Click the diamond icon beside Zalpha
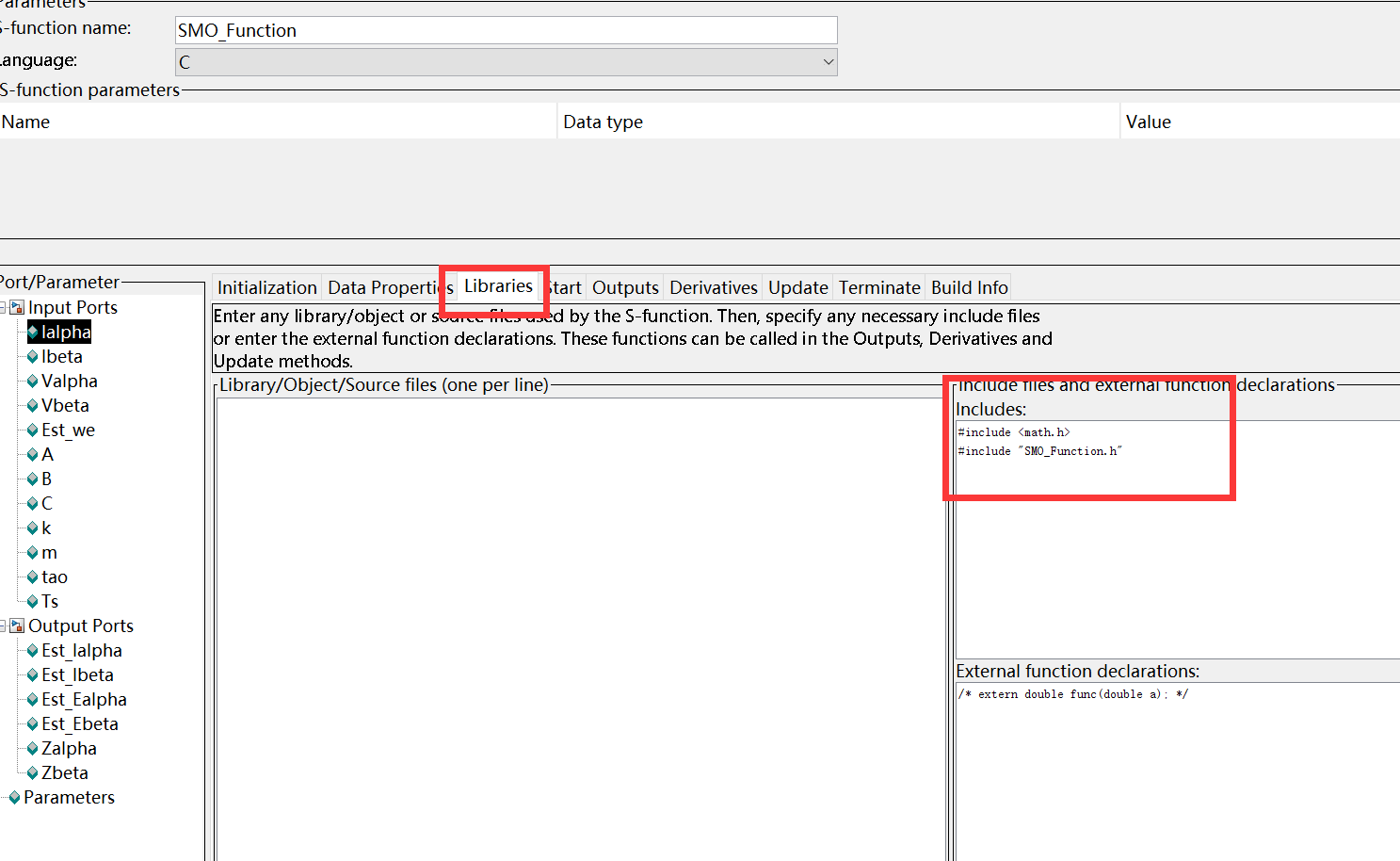This screenshot has height=861, width=1400. 33,749
